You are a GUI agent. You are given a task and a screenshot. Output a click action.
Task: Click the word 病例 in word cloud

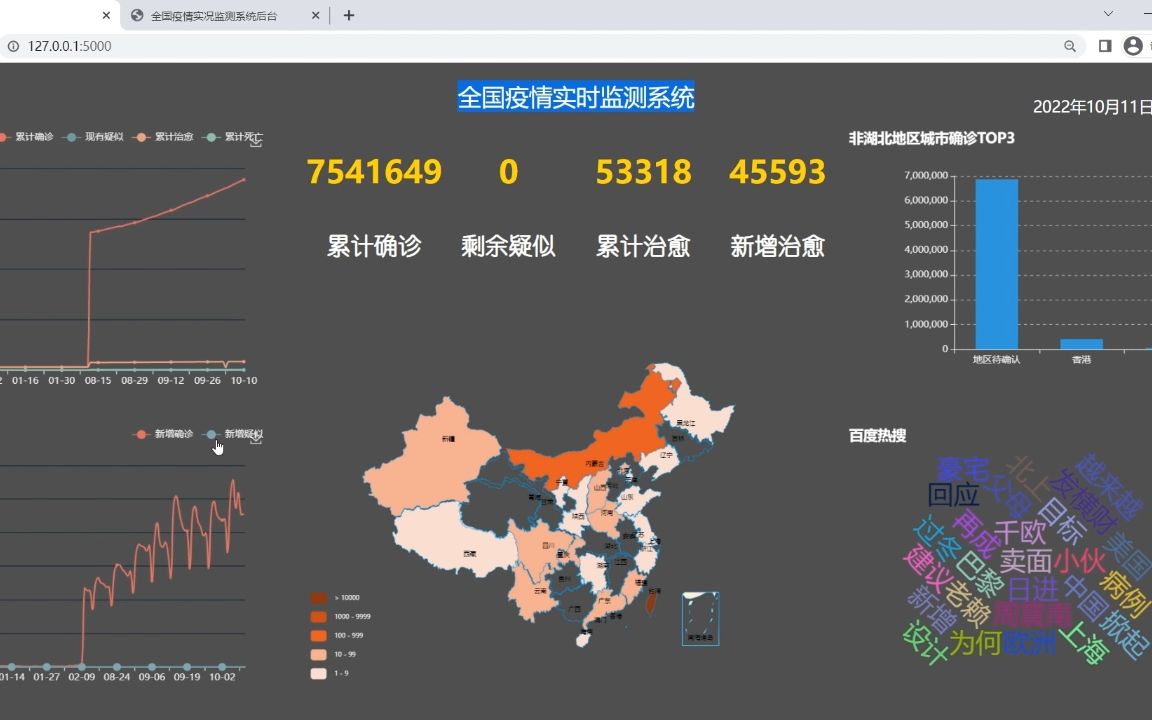(1125, 593)
